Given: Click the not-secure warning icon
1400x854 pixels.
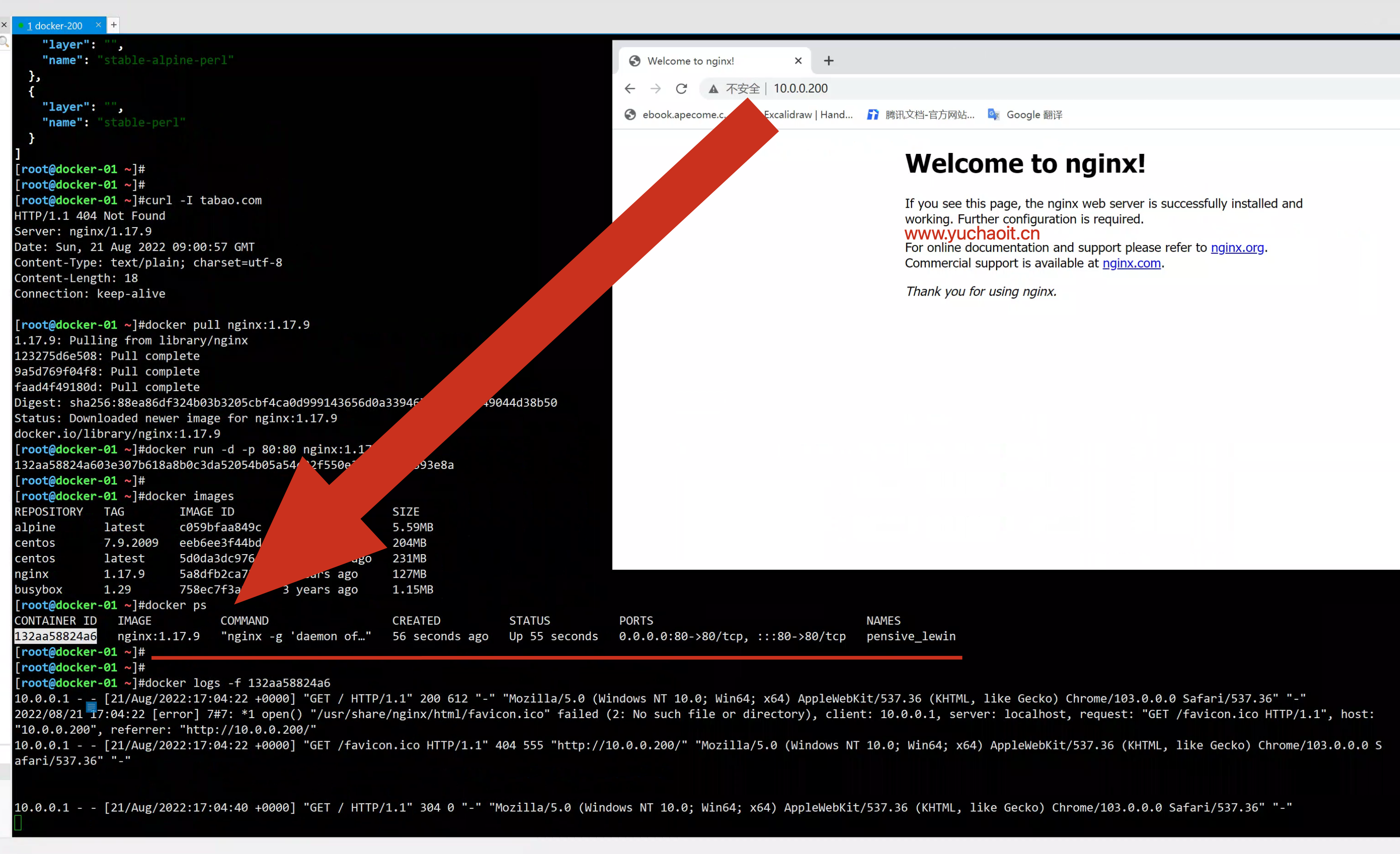Looking at the screenshot, I should pyautogui.click(x=713, y=88).
